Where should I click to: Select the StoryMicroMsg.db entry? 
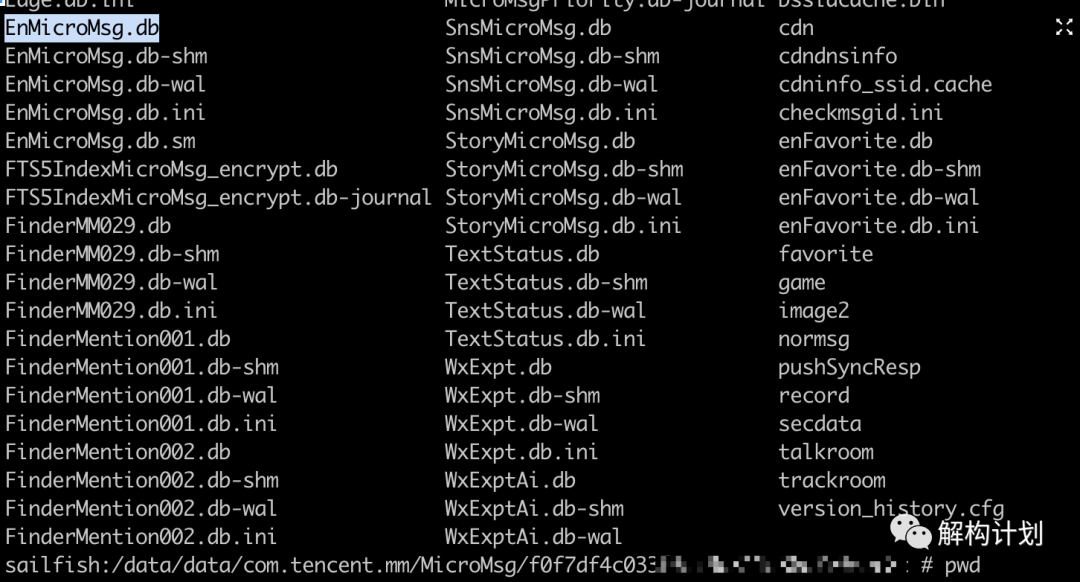pos(540,141)
